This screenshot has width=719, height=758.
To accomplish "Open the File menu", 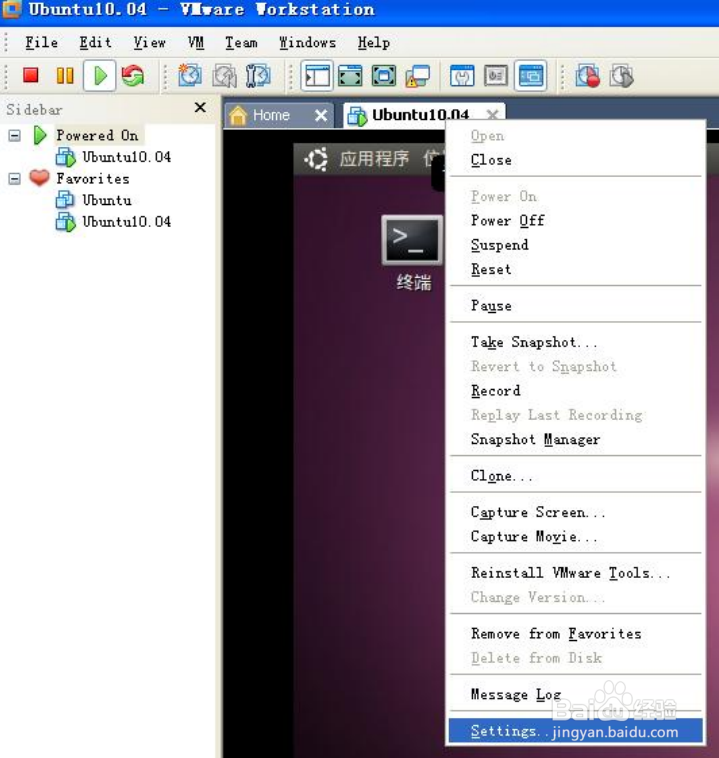I will 42,43.
